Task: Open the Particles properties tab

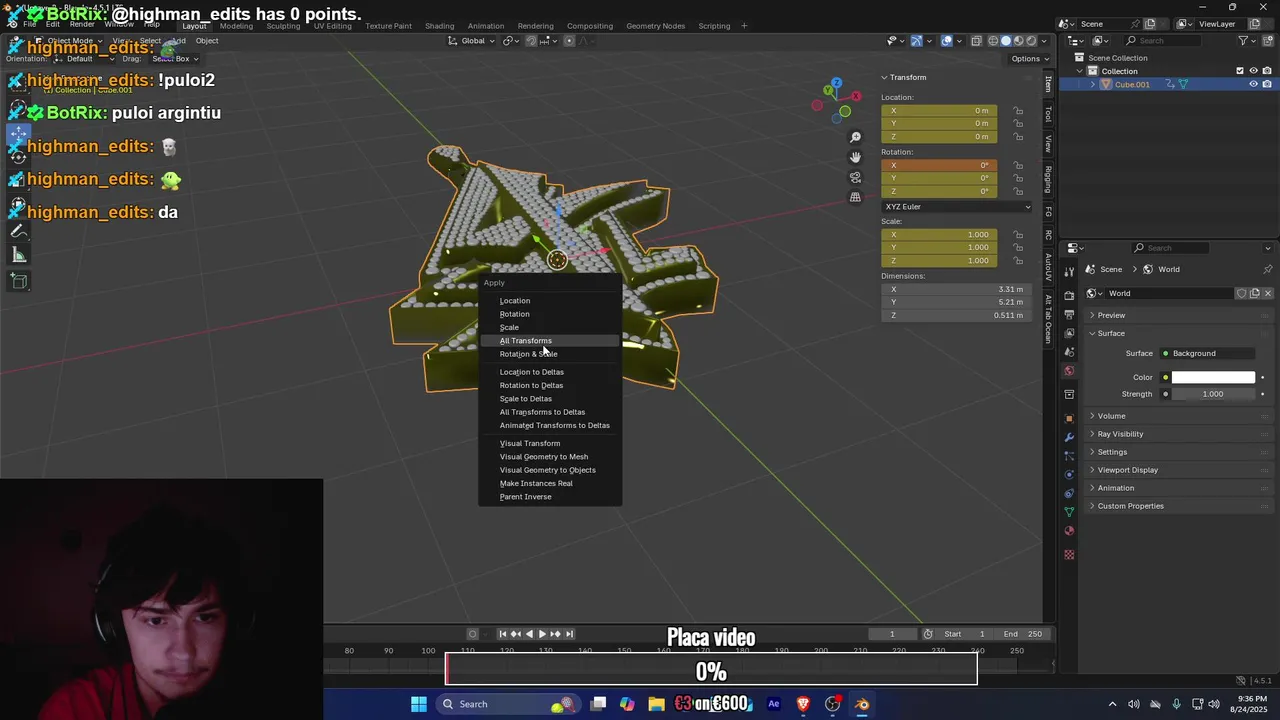Action: click(1069, 456)
